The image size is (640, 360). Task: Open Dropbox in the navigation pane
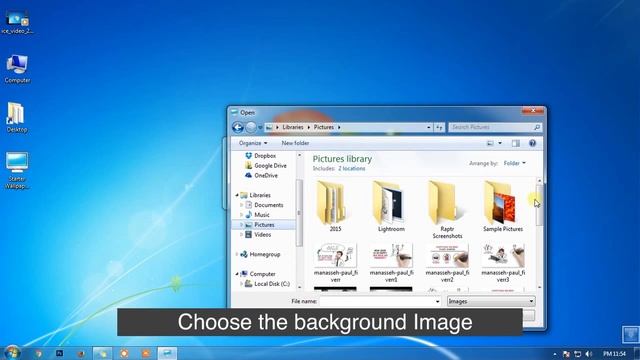pos(260,156)
